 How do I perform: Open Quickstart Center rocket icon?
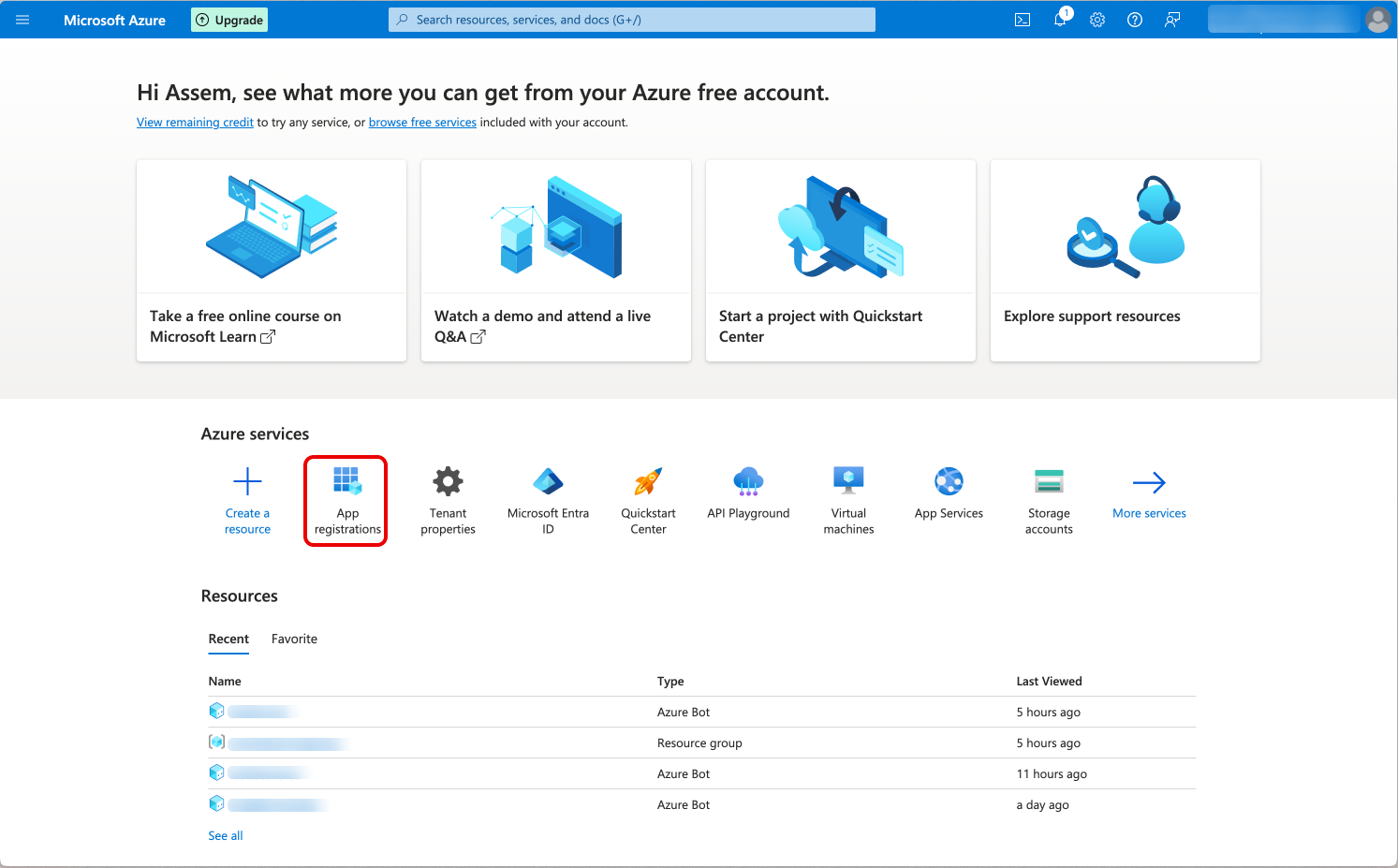[648, 481]
